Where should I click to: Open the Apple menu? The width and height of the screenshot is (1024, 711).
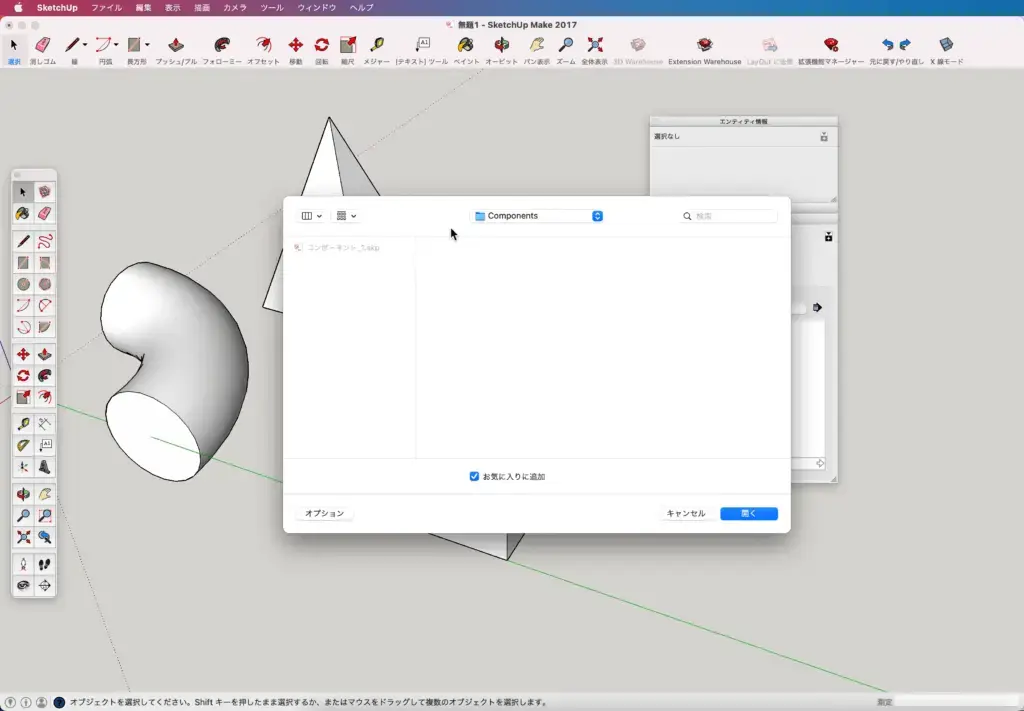point(18,8)
